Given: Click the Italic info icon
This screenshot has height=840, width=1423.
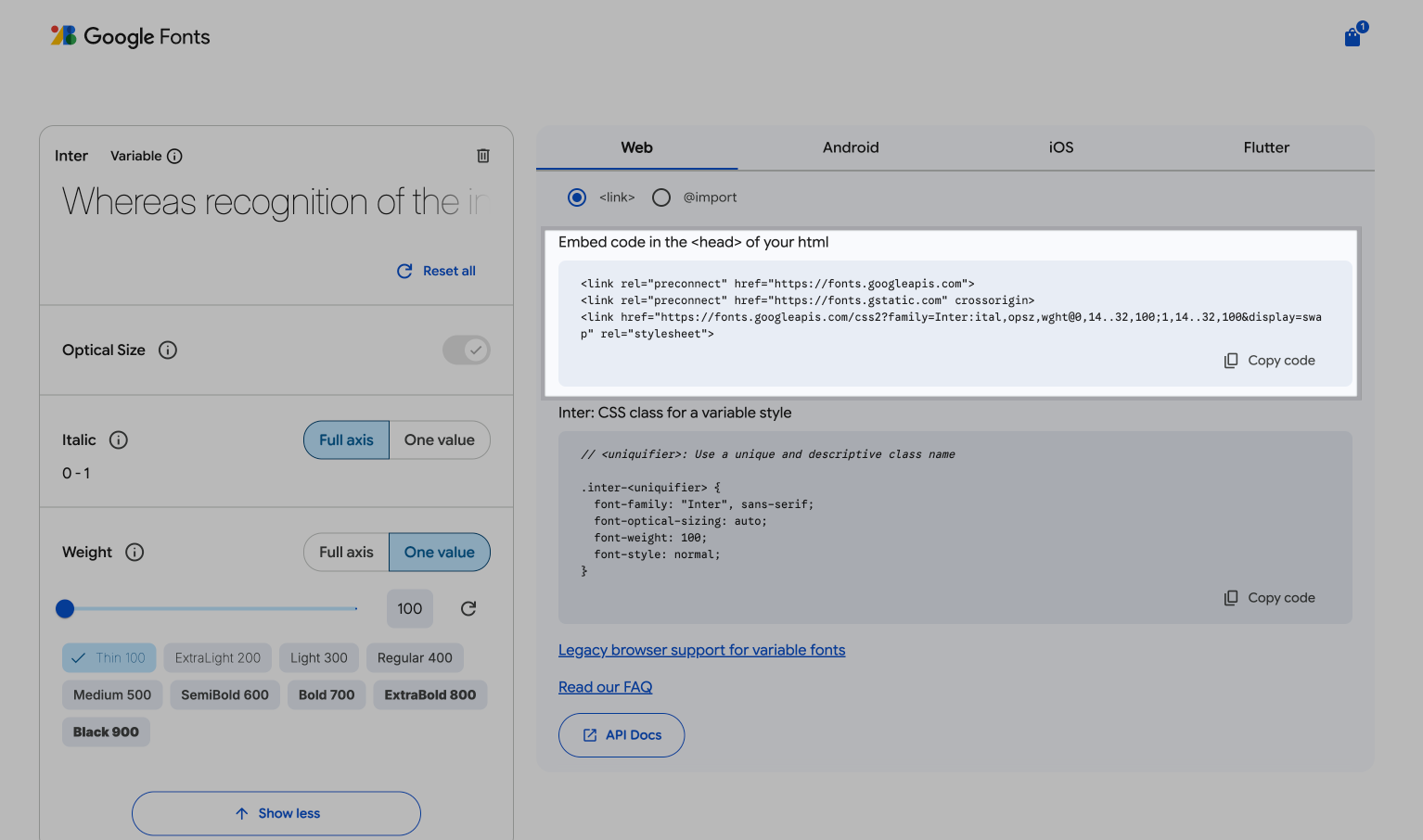Looking at the screenshot, I should click(x=119, y=440).
